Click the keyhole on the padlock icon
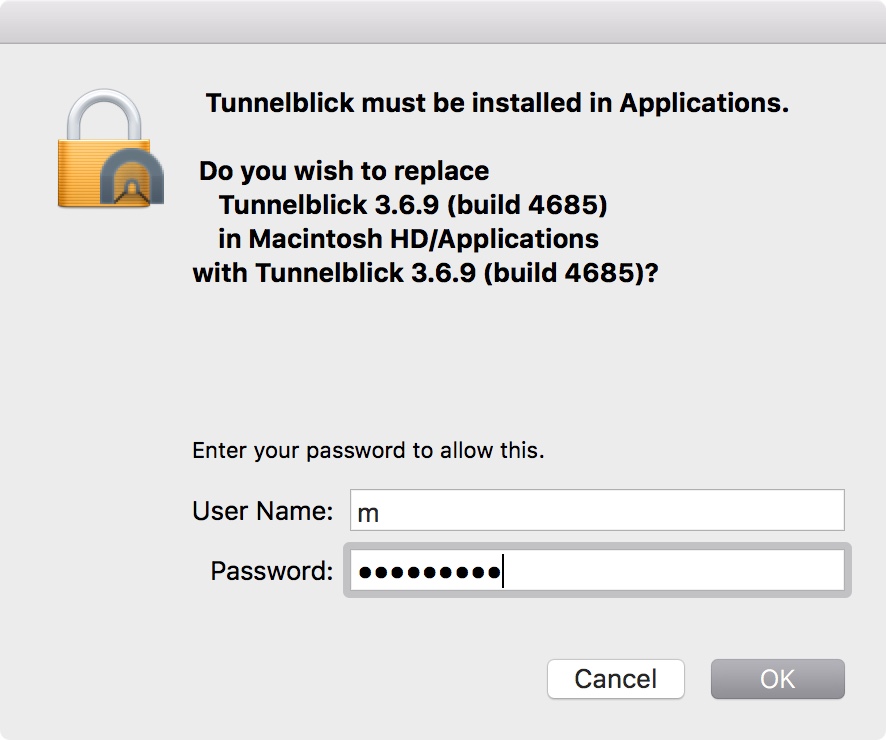886x740 pixels. click(x=130, y=188)
